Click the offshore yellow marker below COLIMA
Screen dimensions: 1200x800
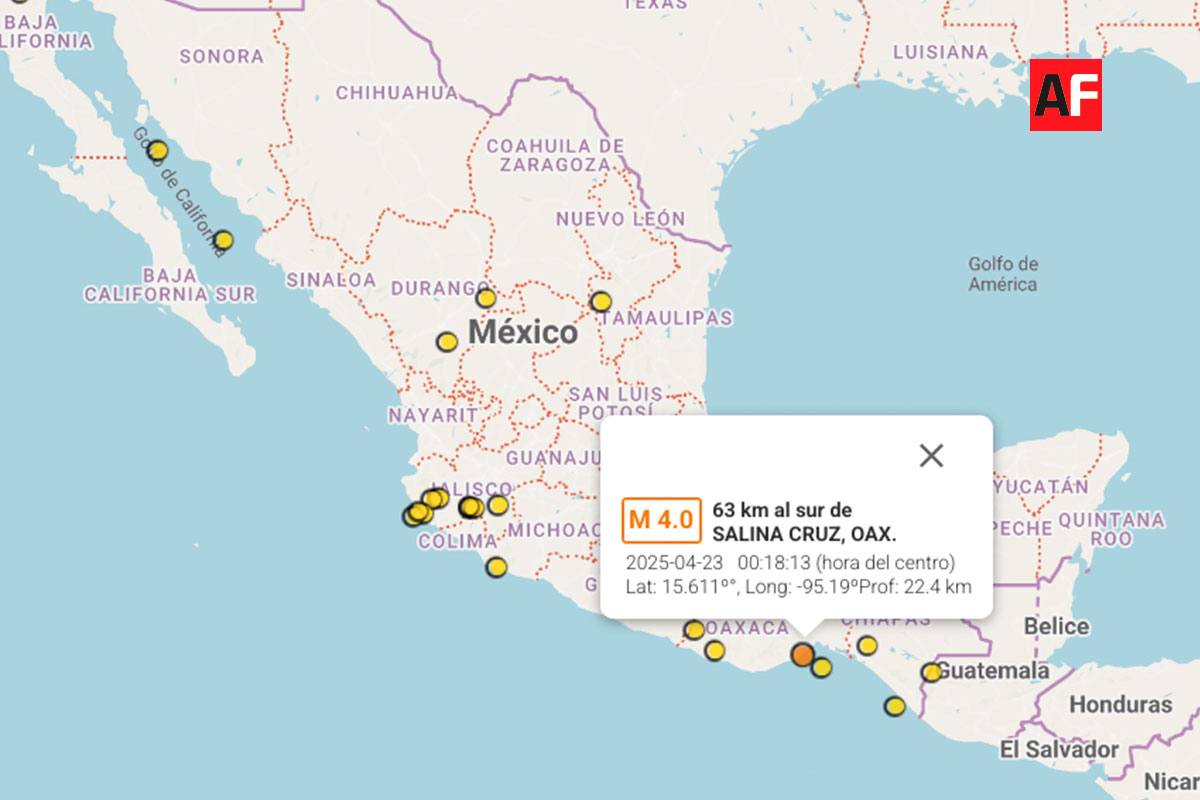[x=496, y=567]
